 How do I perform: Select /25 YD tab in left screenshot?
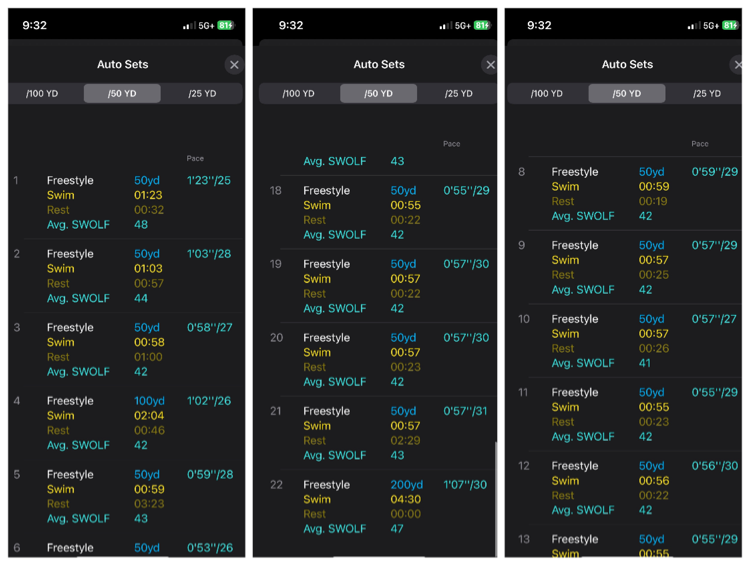202,93
